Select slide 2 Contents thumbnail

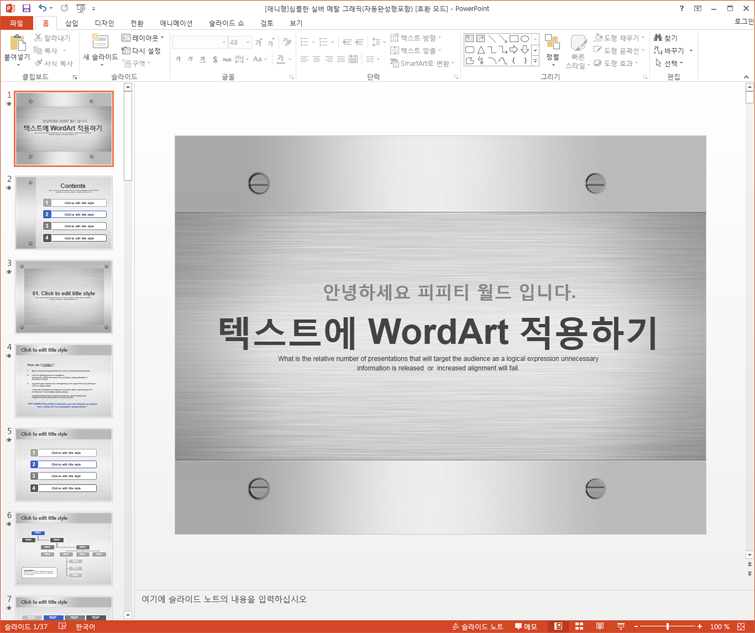coord(64,212)
